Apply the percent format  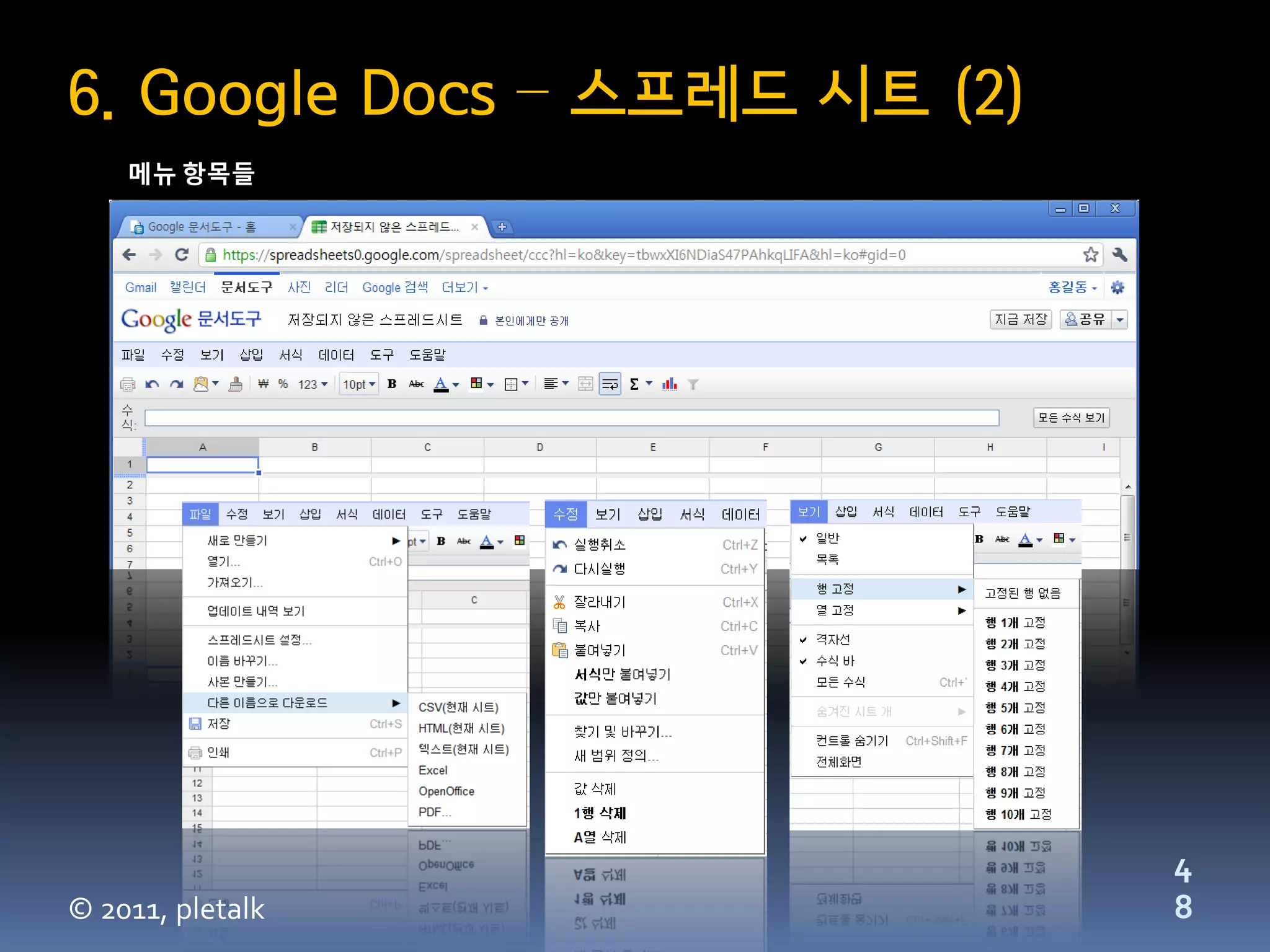[283, 384]
